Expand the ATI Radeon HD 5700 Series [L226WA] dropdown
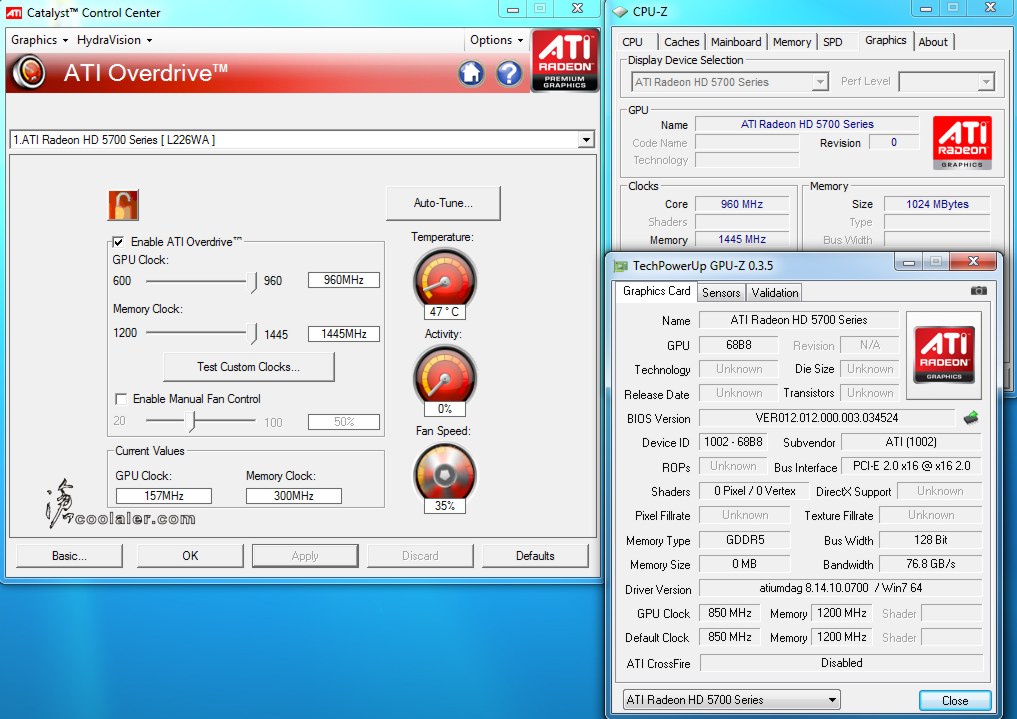 586,139
